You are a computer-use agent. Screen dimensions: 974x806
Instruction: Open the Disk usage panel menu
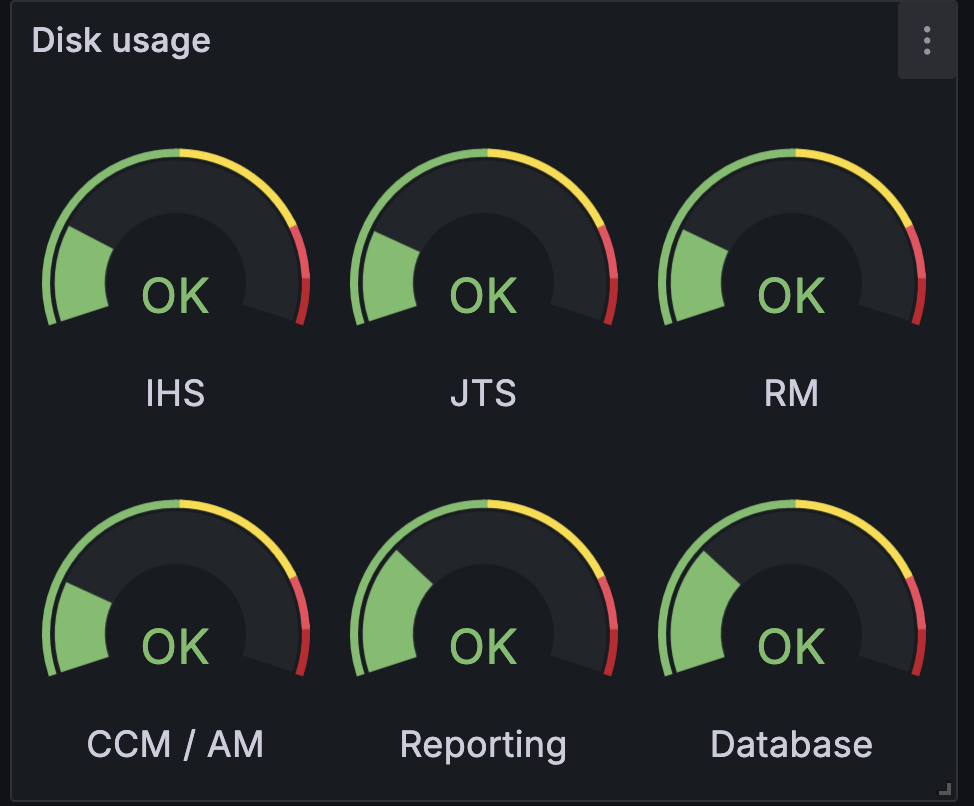(x=927, y=41)
